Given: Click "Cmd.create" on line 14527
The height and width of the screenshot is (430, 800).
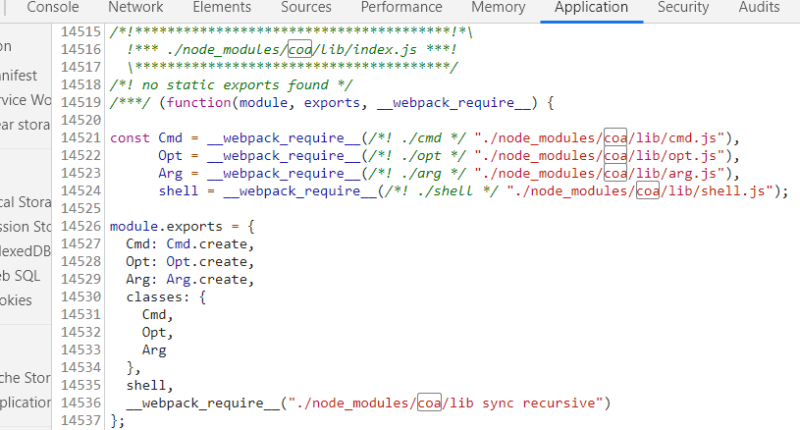Looking at the screenshot, I should [x=207, y=244].
